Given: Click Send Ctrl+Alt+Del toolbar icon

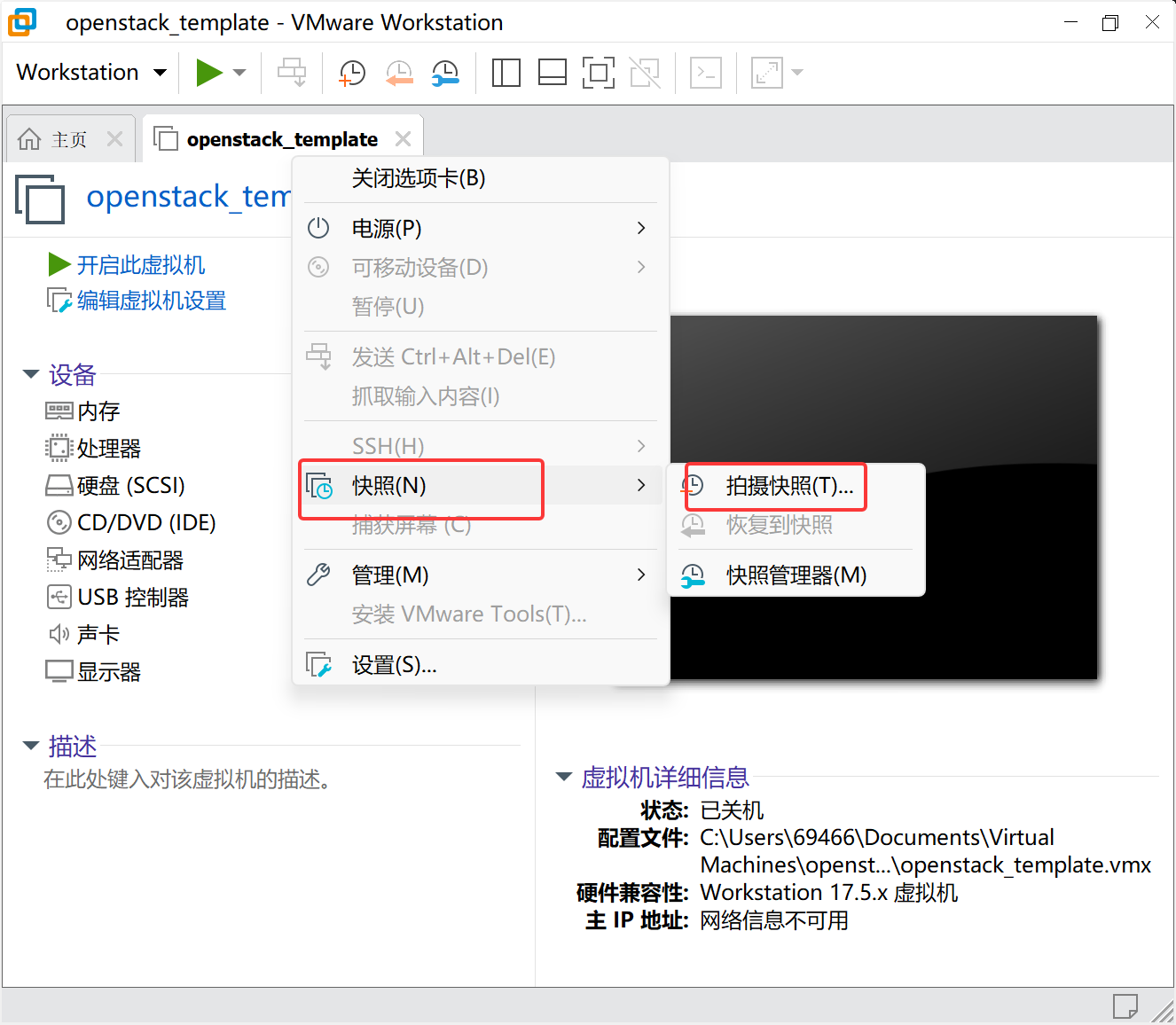Looking at the screenshot, I should [292, 73].
